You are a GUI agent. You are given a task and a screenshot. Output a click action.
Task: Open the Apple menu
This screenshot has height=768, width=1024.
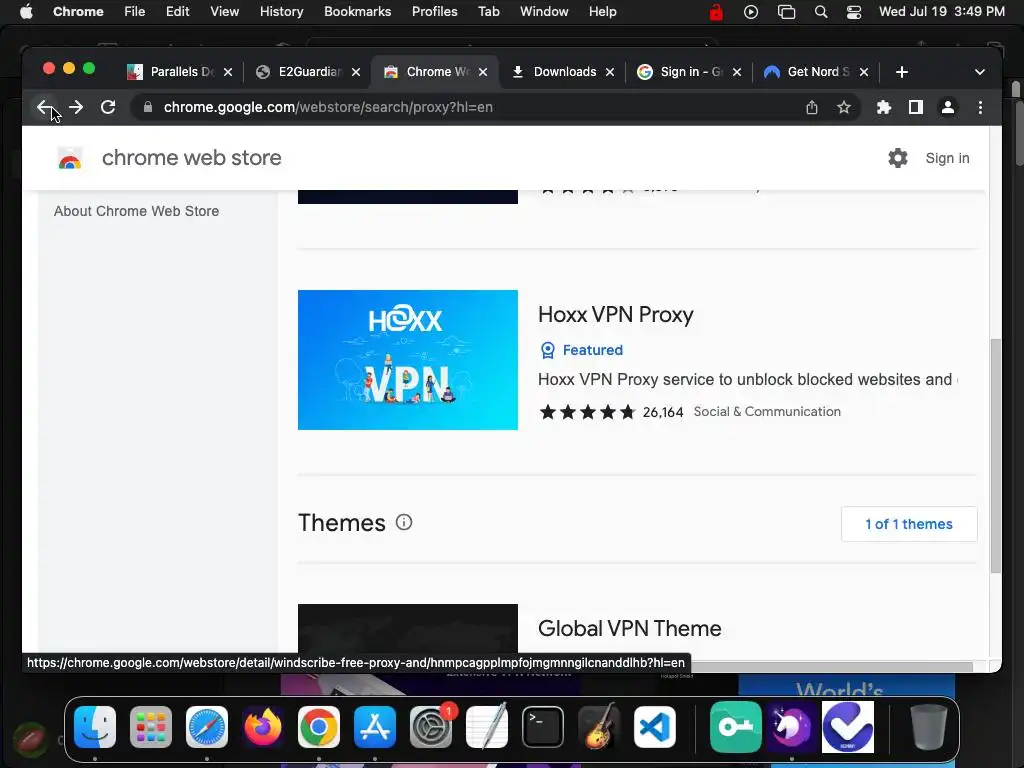(x=26, y=12)
